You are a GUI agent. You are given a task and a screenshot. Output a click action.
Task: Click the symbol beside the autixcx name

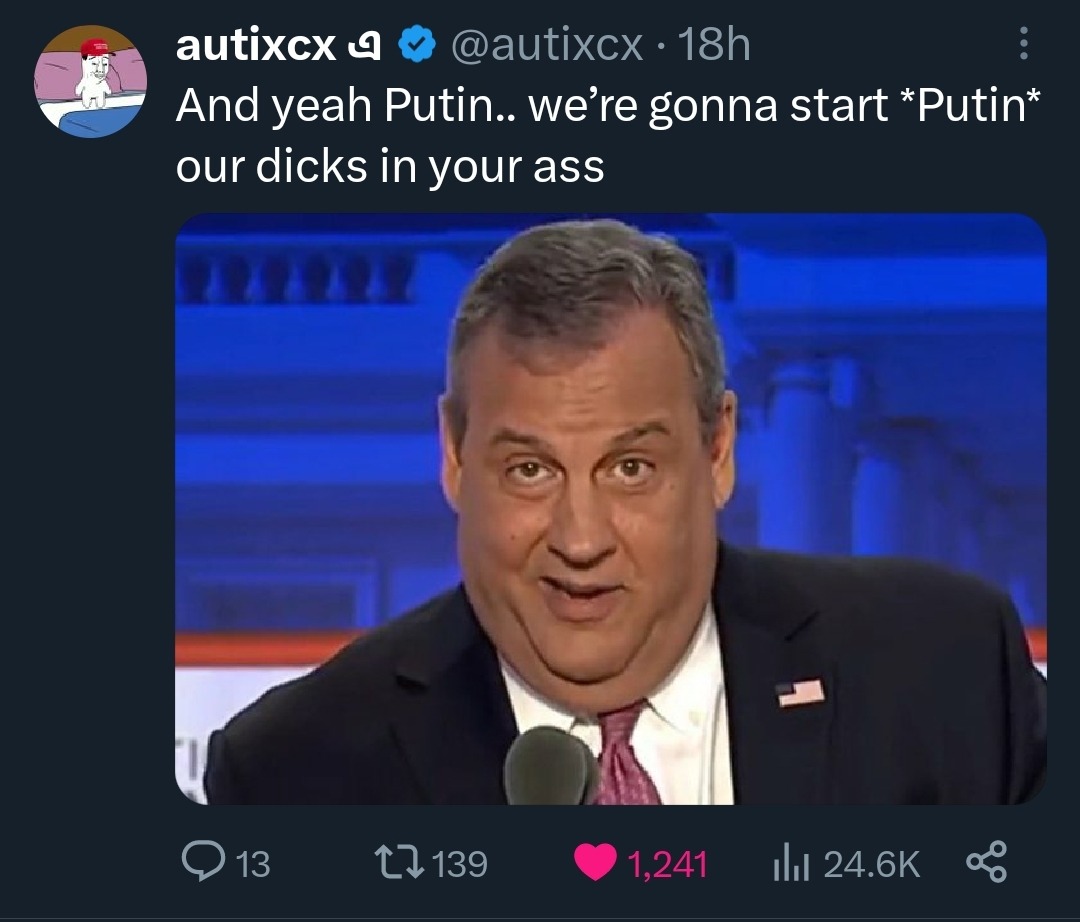364,45
